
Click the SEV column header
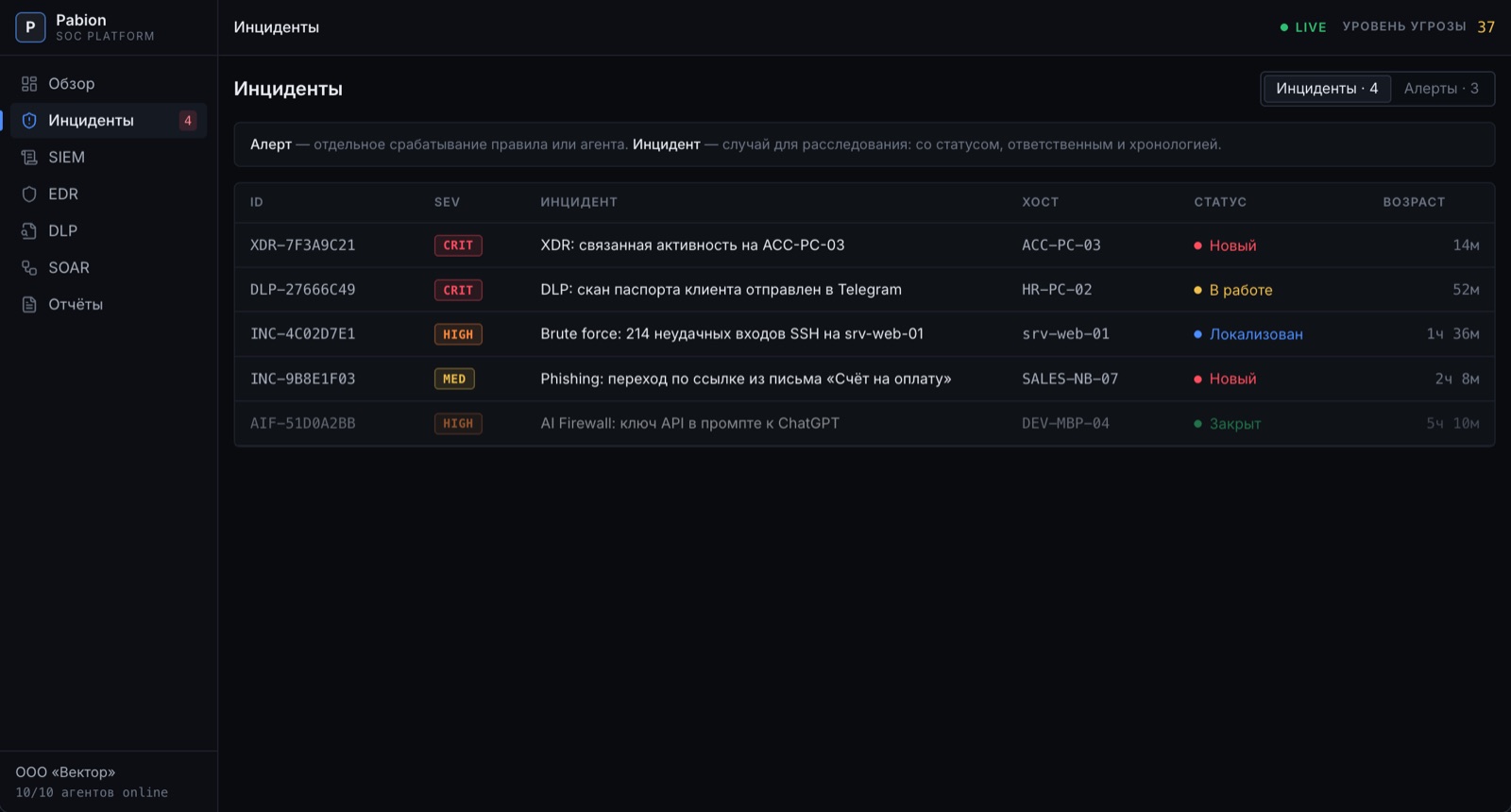click(x=447, y=202)
